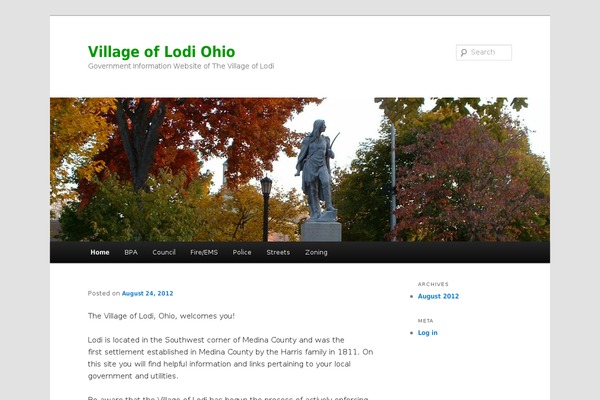Click the search magnifier icon
Image resolution: width=600 pixels, height=400 pixels.
[464, 52]
